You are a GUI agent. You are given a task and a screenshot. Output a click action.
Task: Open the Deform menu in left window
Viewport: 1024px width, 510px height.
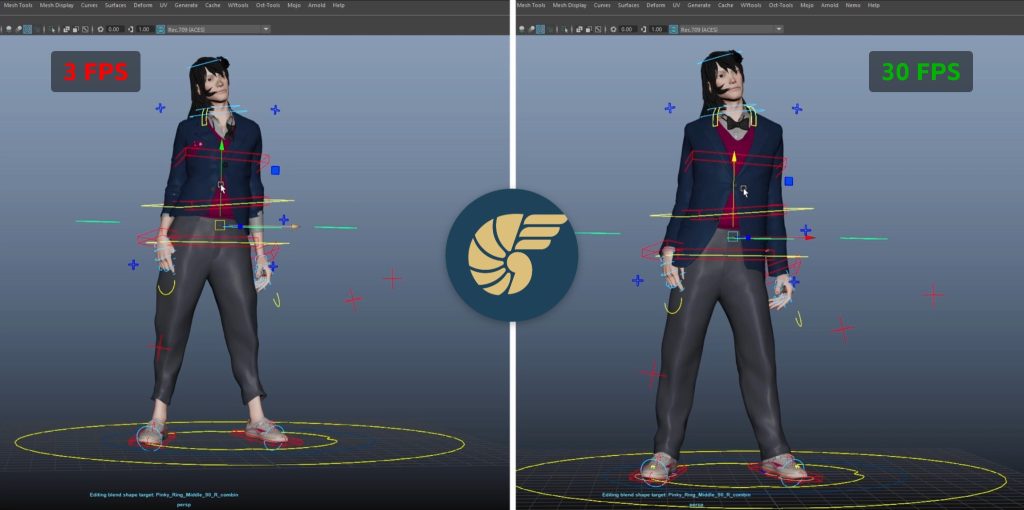(x=143, y=5)
